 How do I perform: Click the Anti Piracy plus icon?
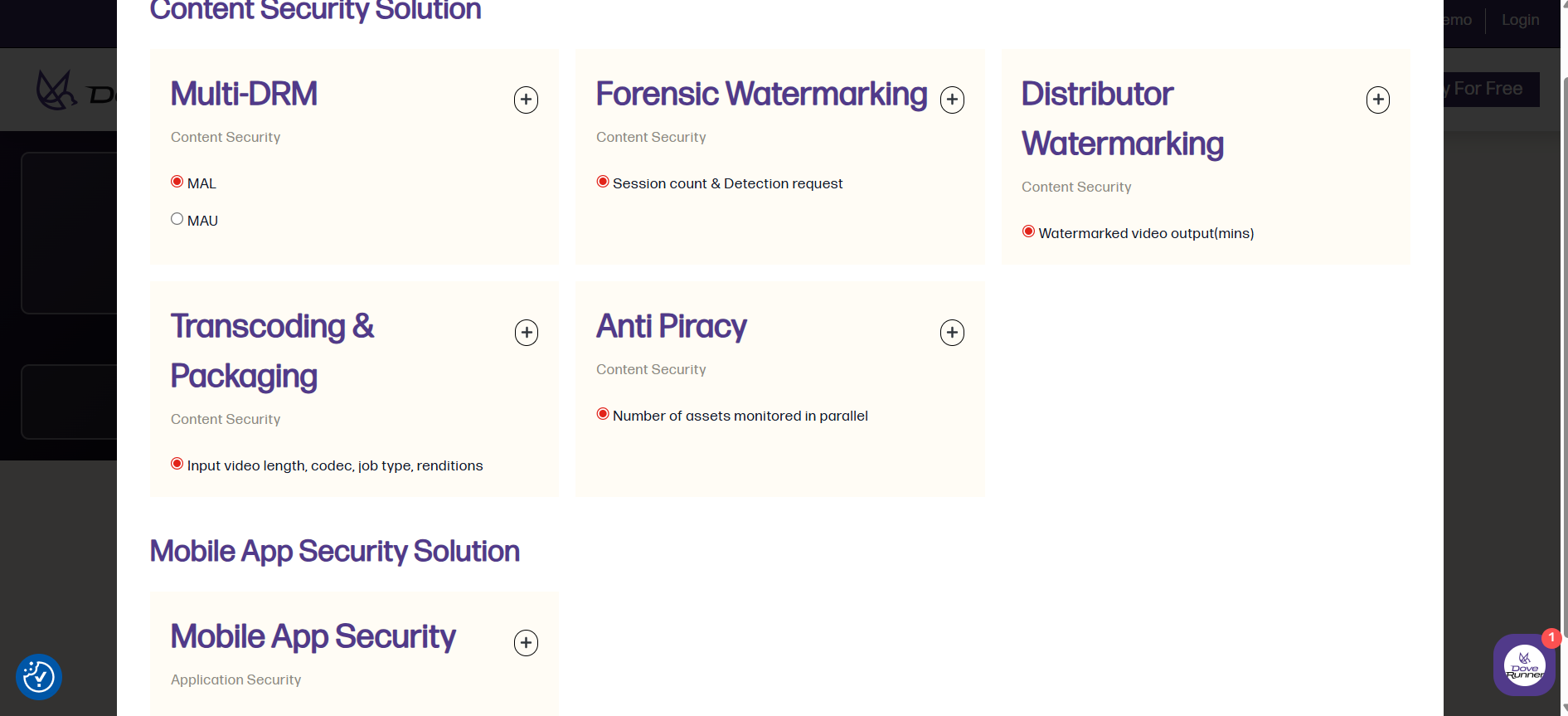point(952,333)
